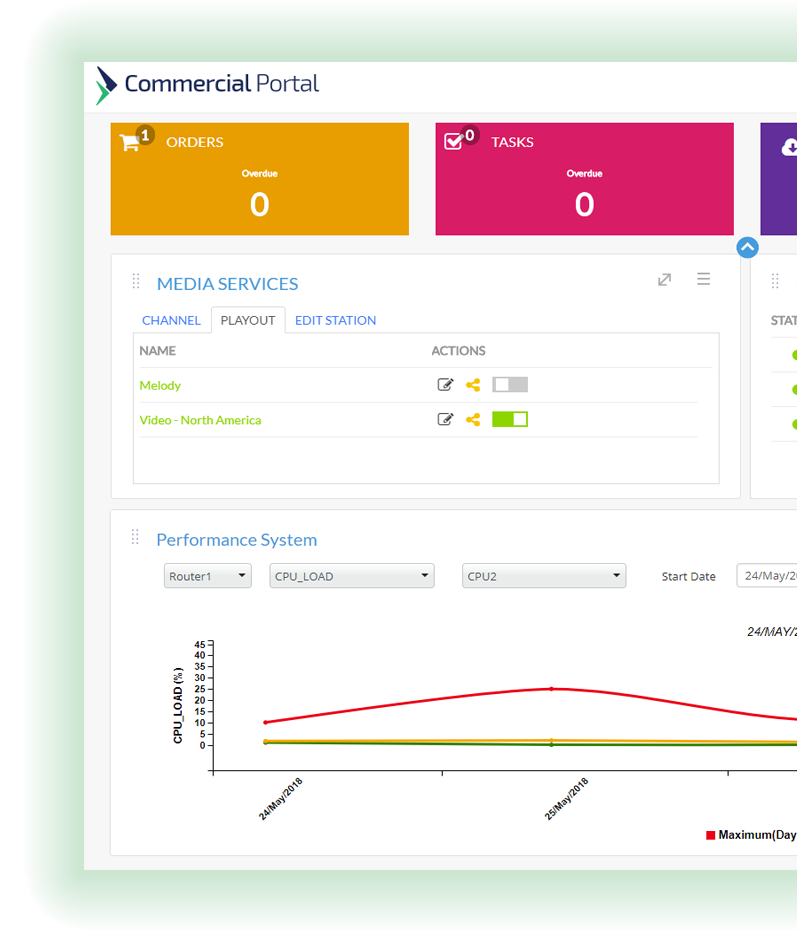Open the Video - North America link
Viewport: 797px width, 931px height.
(x=200, y=420)
